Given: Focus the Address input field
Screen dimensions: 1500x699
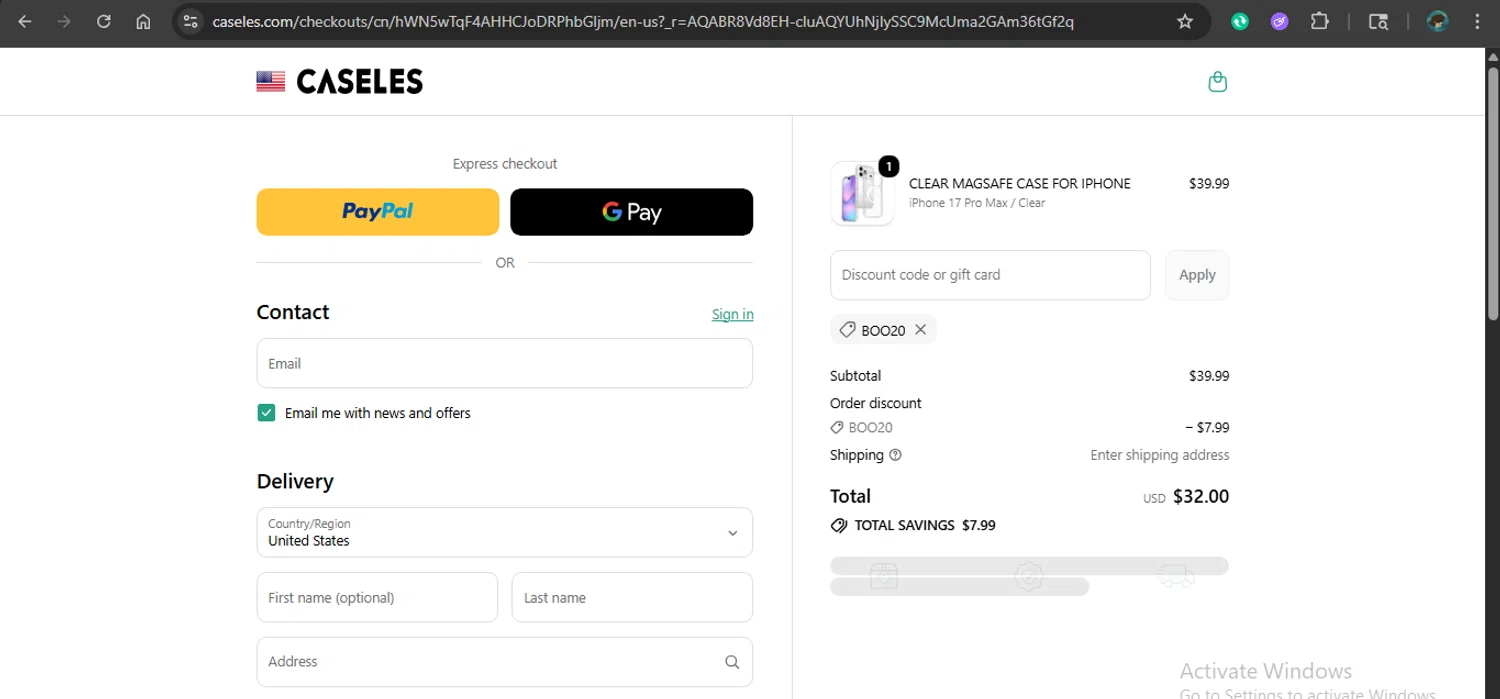Looking at the screenshot, I should (504, 662).
